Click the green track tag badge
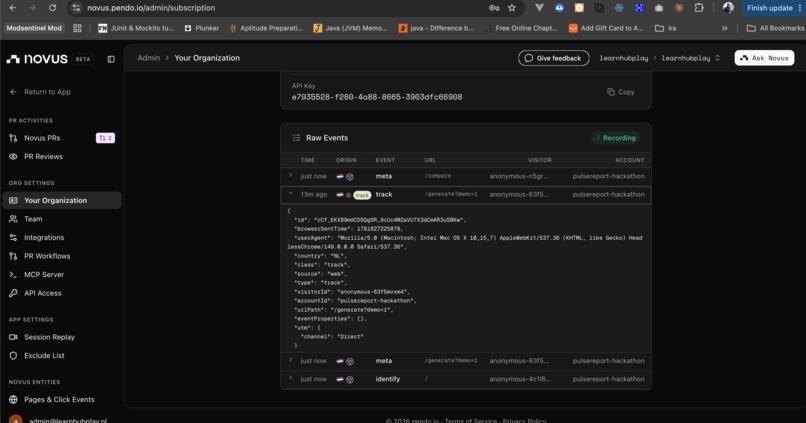806x423 pixels. [x=362, y=195]
